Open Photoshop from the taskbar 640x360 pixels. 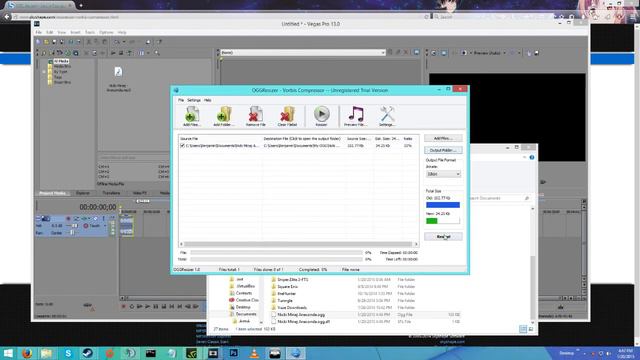[x=233, y=353]
